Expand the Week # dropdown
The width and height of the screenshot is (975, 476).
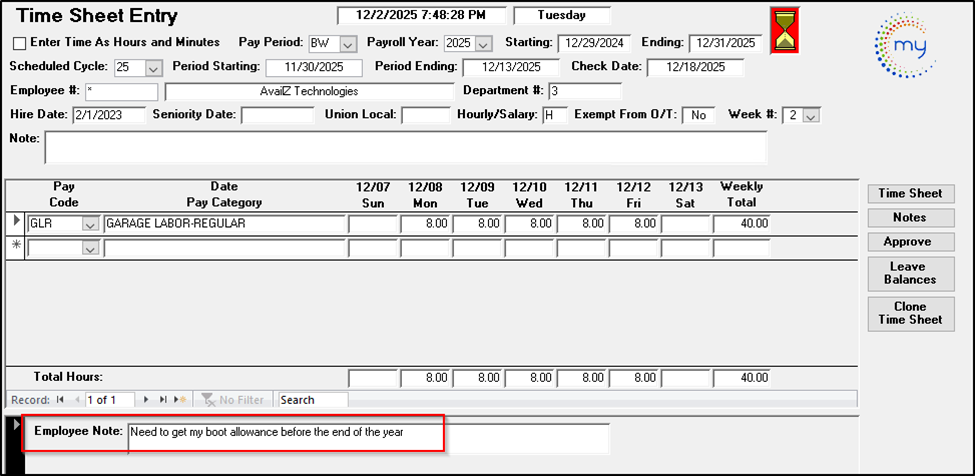(x=811, y=116)
